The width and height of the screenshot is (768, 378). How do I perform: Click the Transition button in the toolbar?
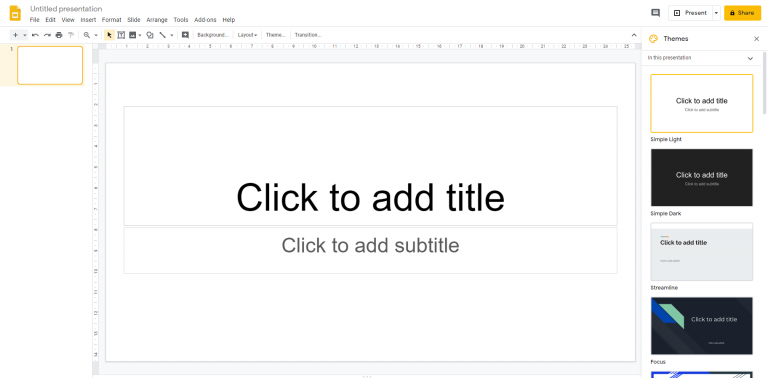[308, 35]
